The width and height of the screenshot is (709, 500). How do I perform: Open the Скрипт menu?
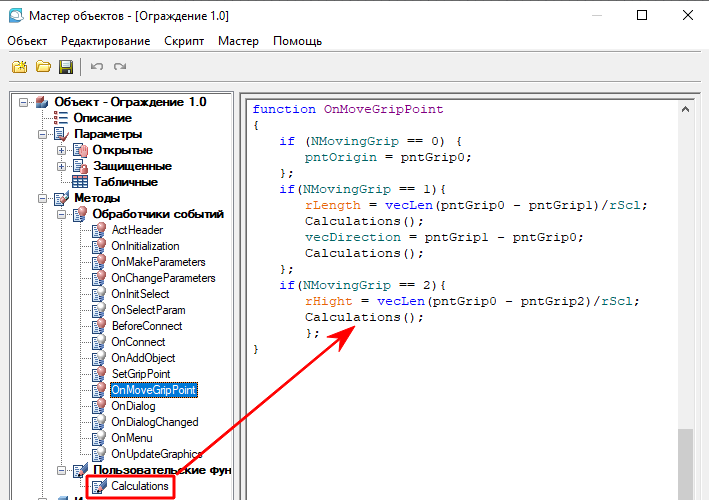[x=184, y=41]
